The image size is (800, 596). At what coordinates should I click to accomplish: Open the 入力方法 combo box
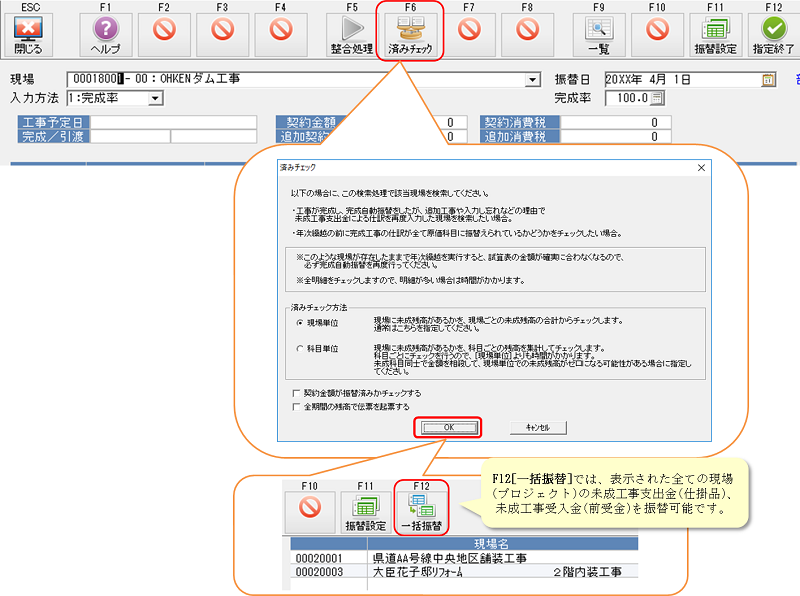tap(155, 98)
